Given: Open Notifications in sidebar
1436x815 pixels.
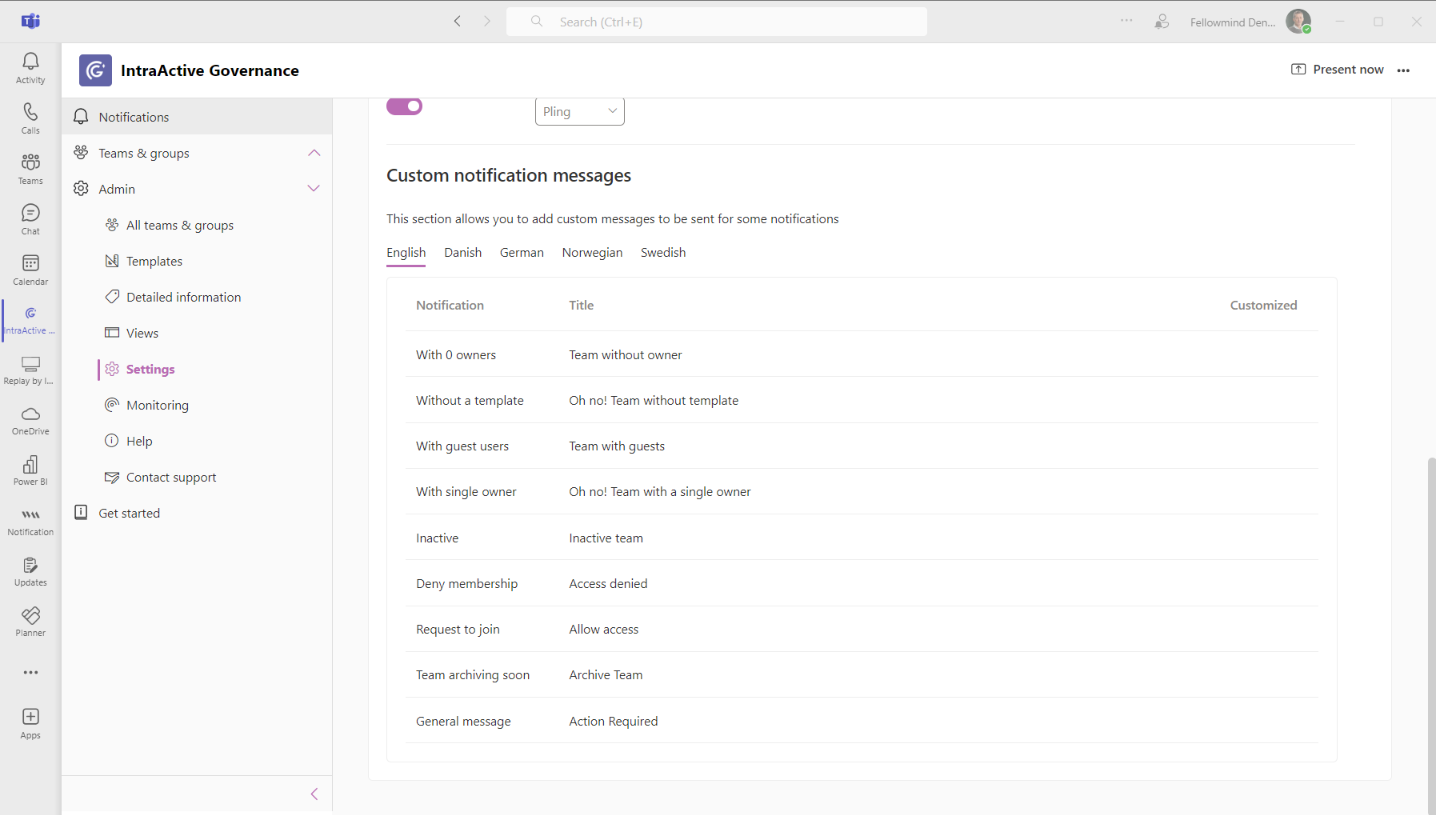Looking at the screenshot, I should (197, 117).
